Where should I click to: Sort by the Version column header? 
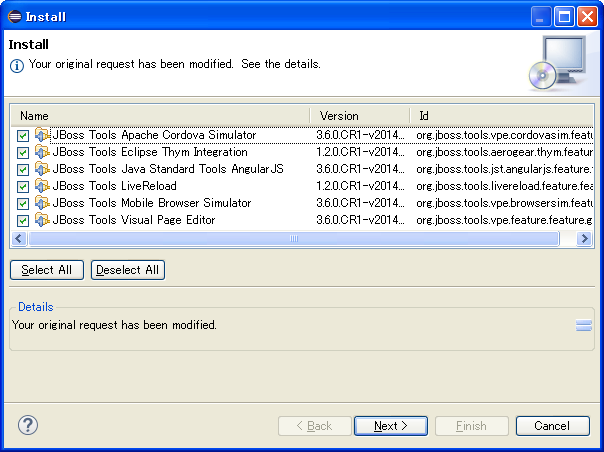(360, 116)
